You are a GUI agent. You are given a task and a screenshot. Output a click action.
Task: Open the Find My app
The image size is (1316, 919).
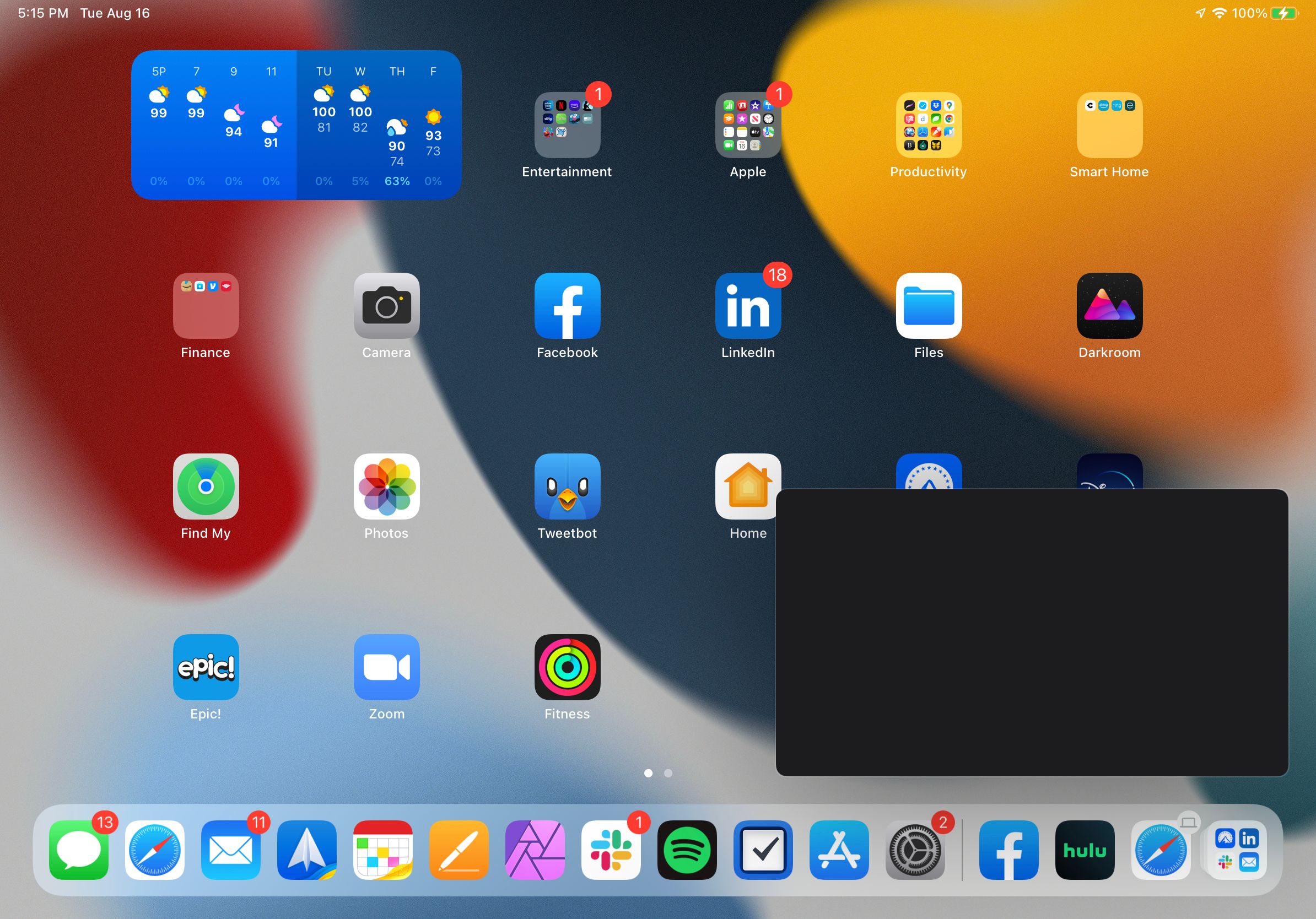coord(206,486)
